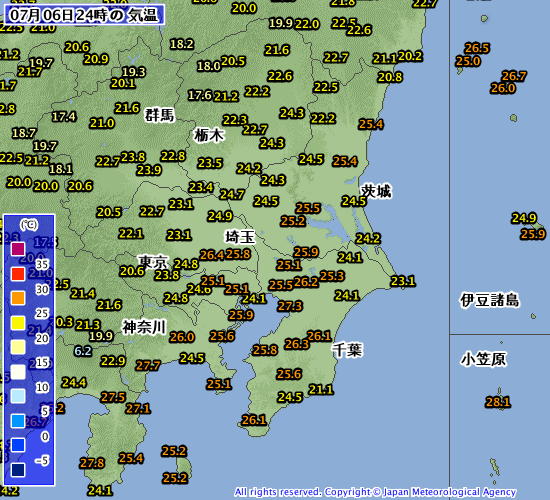Select the 千葉 prefecture label
550x500 pixels.
coord(347,350)
